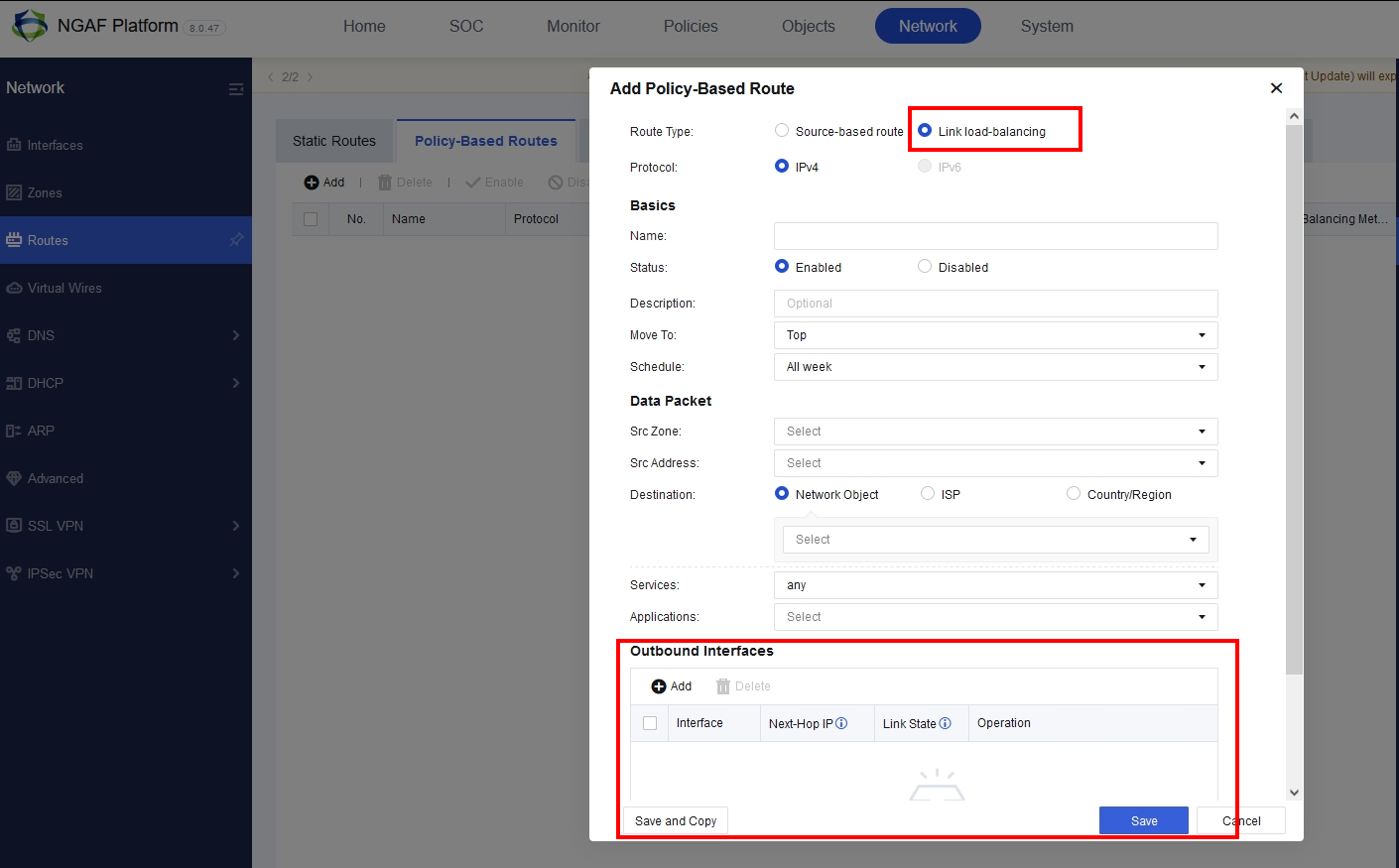
Task: Click the Zones sidebar icon
Action: (x=14, y=192)
